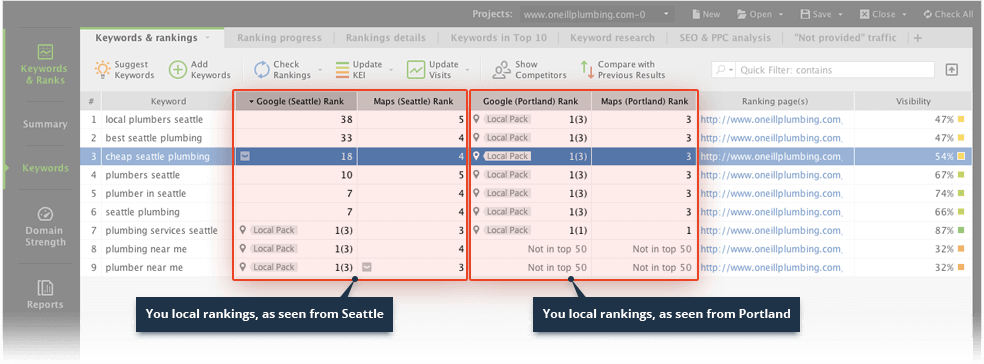This screenshot has height=364, width=984.
Task: Sort by Ranking page(s) column header
Action: (775, 101)
